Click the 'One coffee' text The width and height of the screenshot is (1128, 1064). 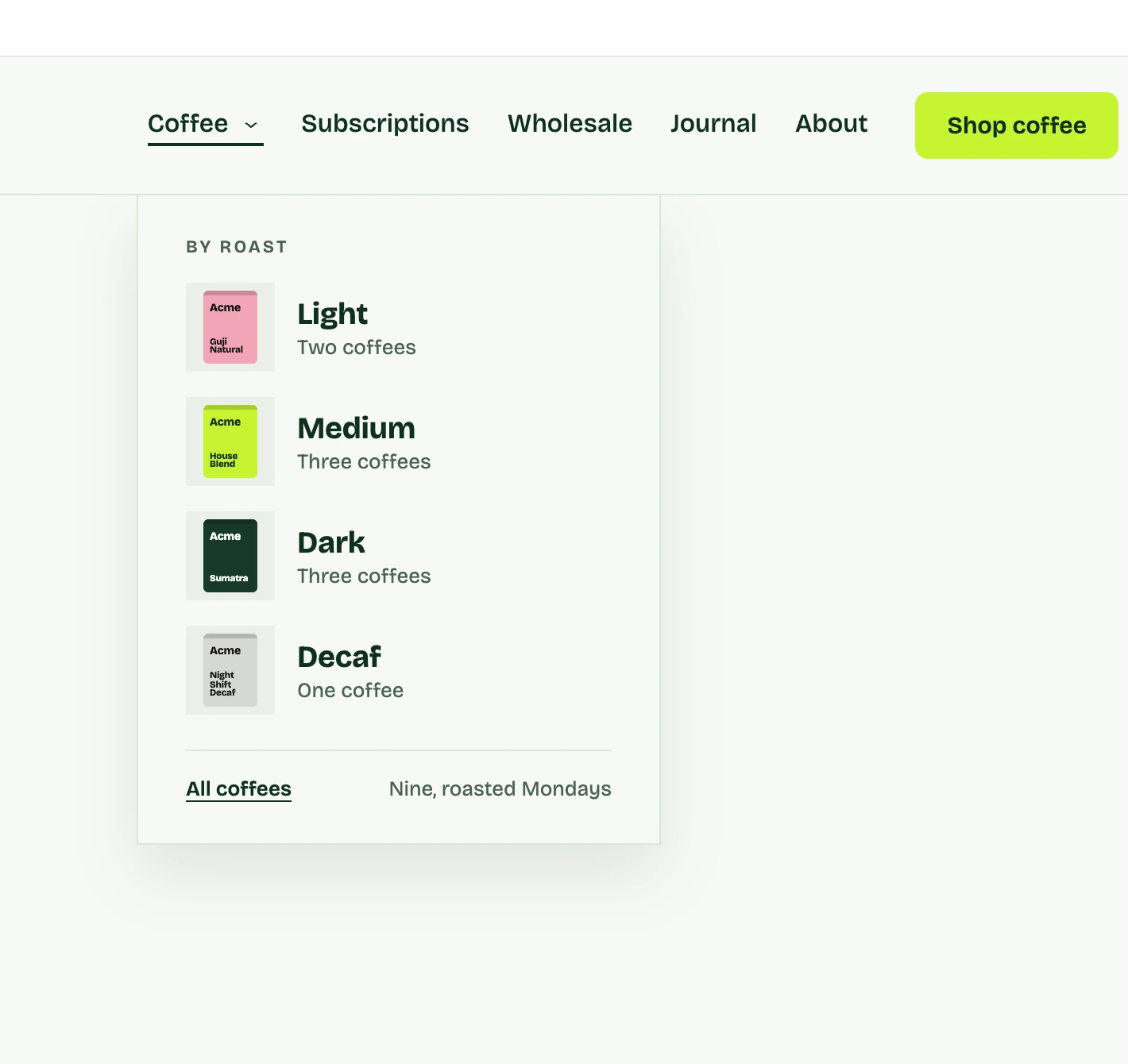[350, 691]
